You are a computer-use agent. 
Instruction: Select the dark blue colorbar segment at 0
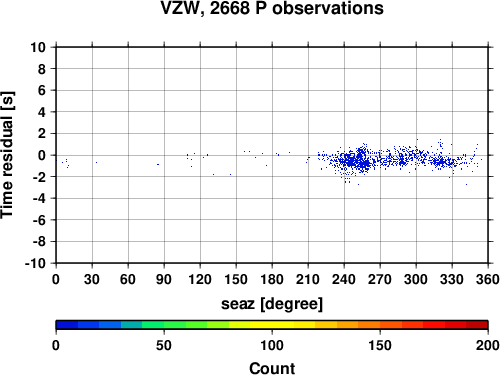pyautogui.click(x=67, y=325)
